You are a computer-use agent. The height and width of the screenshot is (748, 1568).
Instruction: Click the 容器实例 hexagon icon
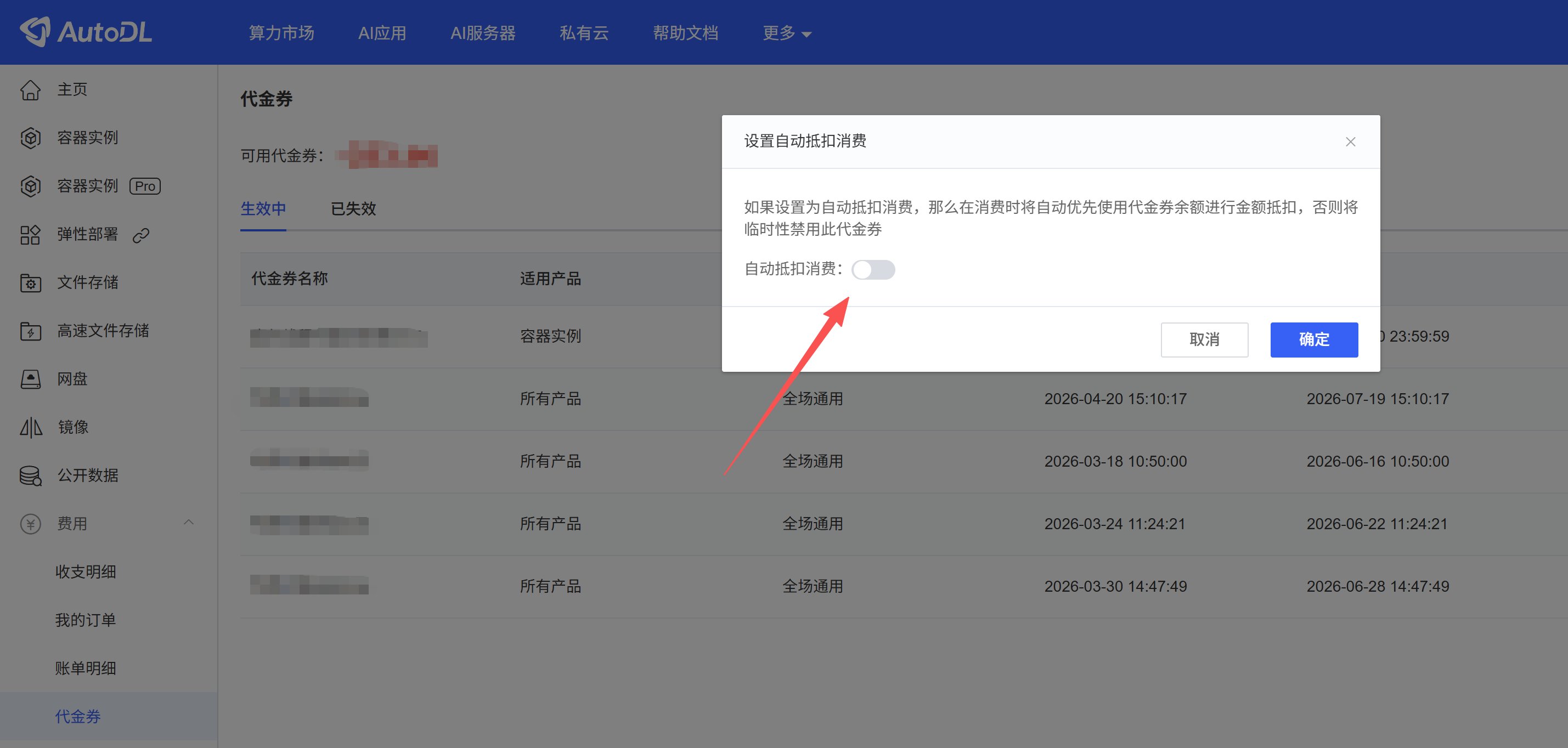click(x=30, y=138)
